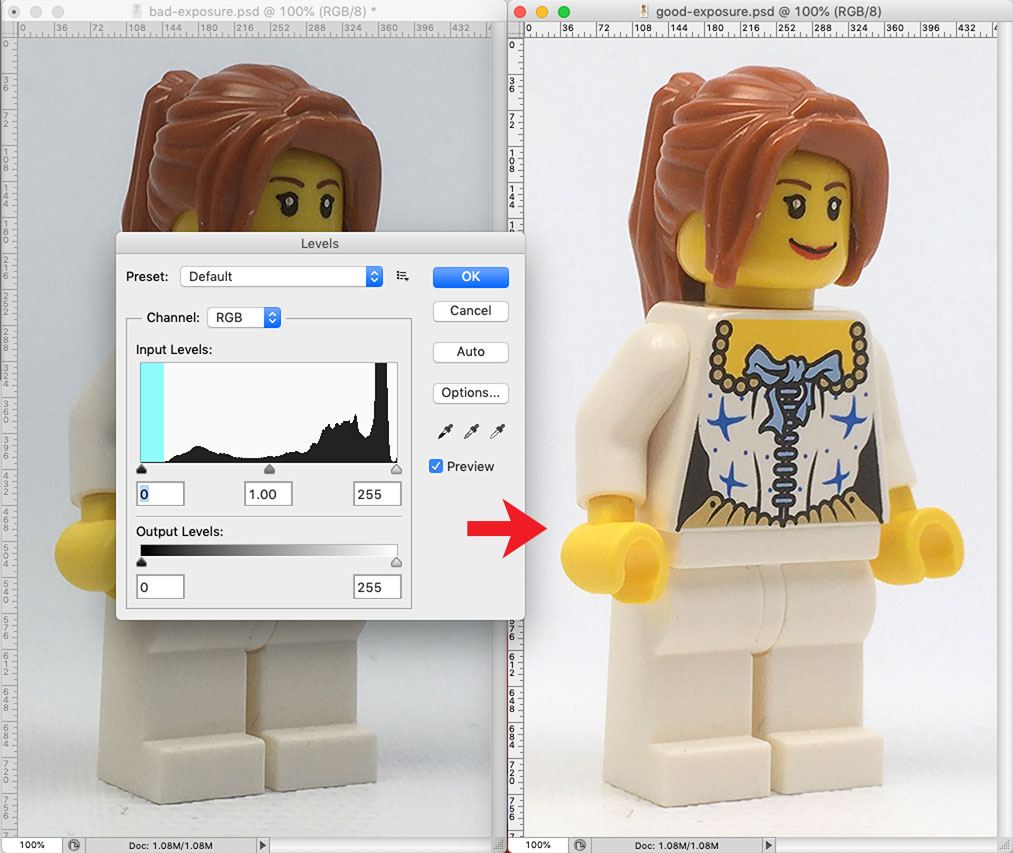Click the document proxy icon in good-exposure title bar
This screenshot has width=1013, height=853.
pos(645,11)
